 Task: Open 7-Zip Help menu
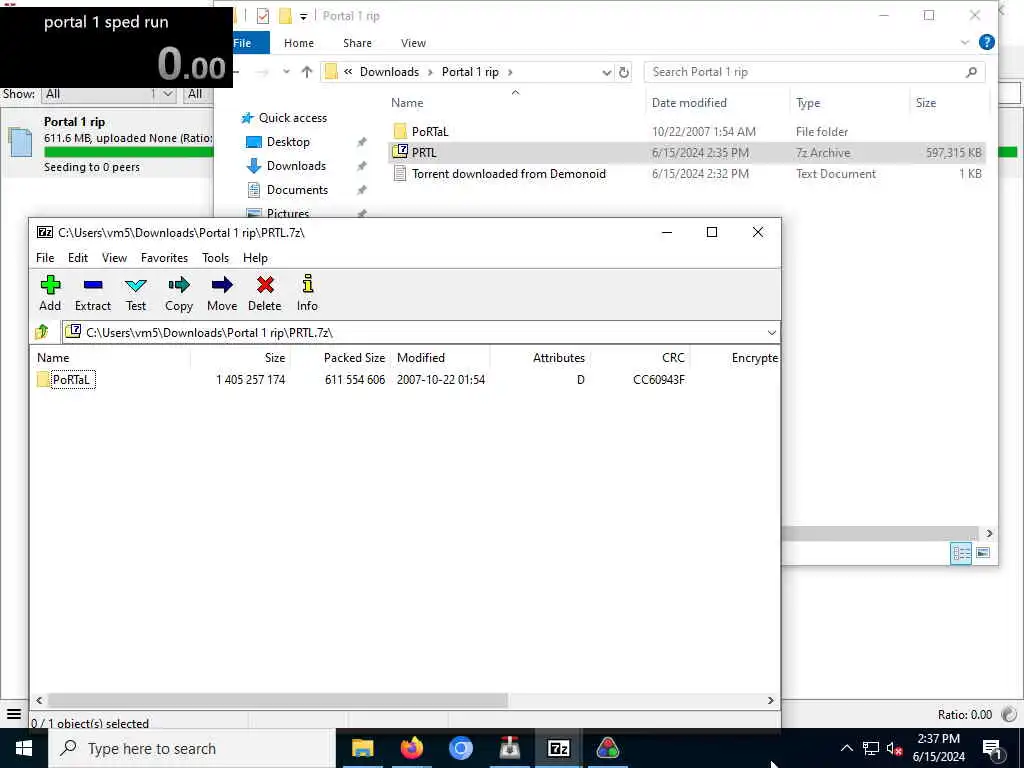click(255, 258)
